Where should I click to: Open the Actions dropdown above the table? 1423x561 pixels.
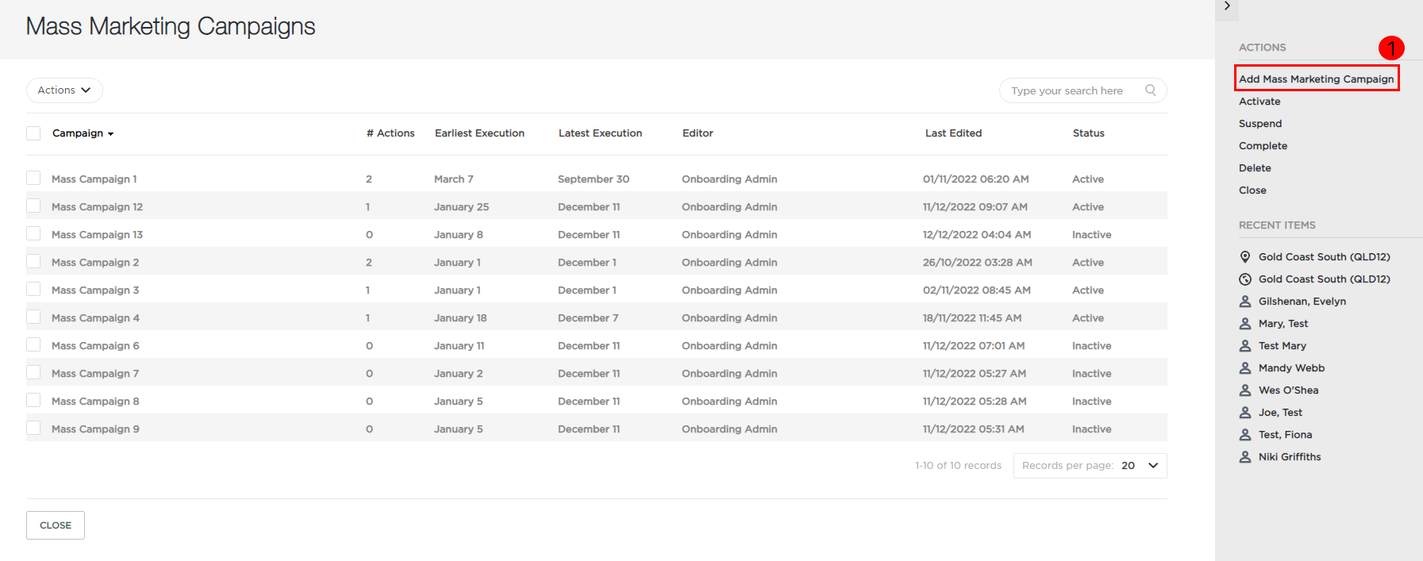click(x=64, y=90)
